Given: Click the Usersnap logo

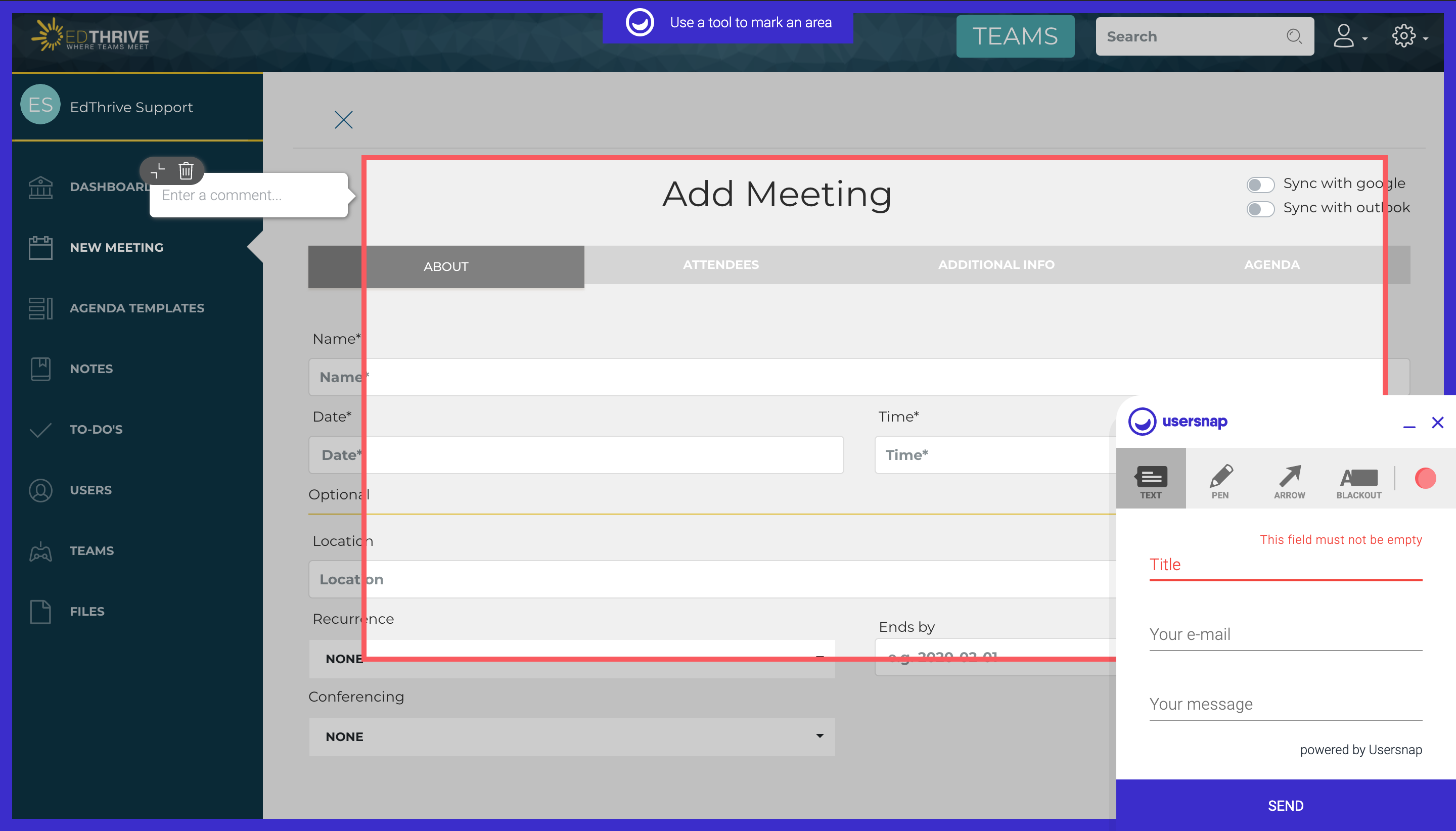Looking at the screenshot, I should (x=1178, y=422).
